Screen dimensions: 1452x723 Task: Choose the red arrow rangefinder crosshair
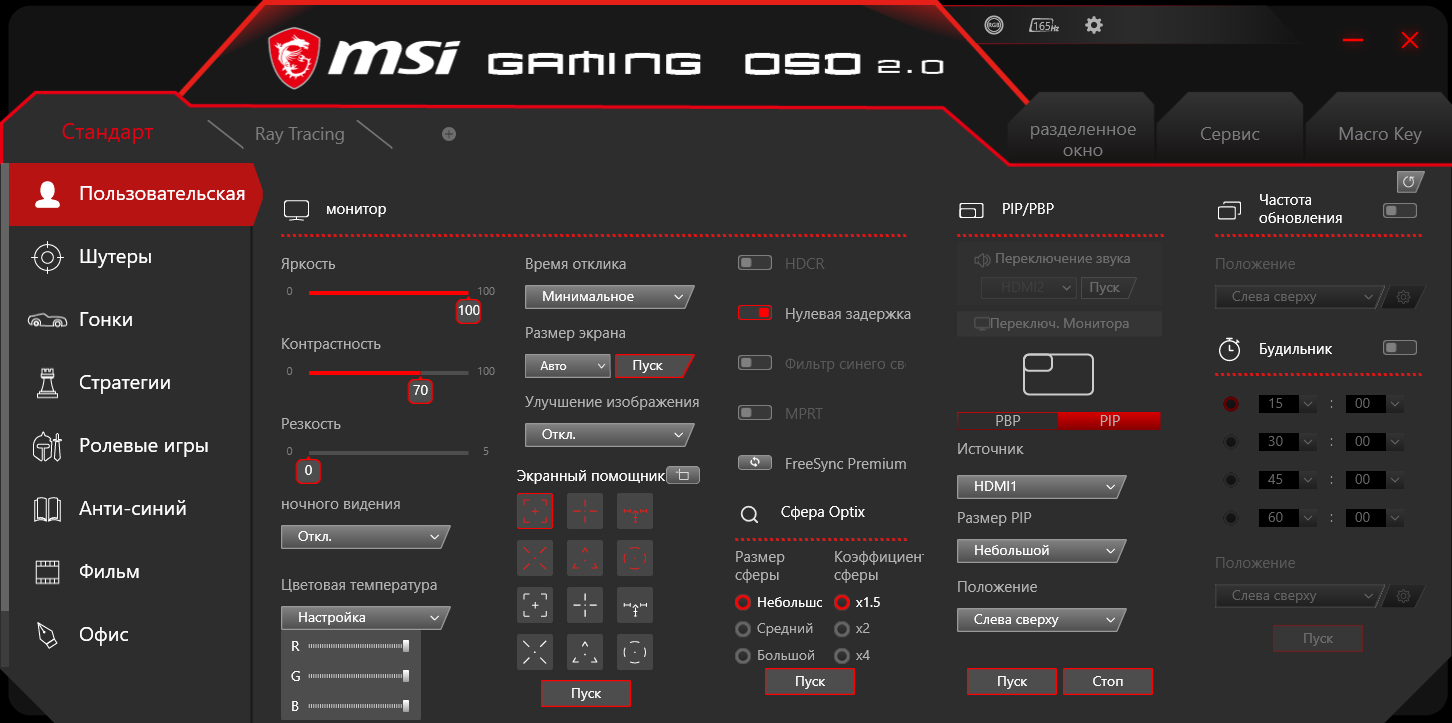[635, 511]
